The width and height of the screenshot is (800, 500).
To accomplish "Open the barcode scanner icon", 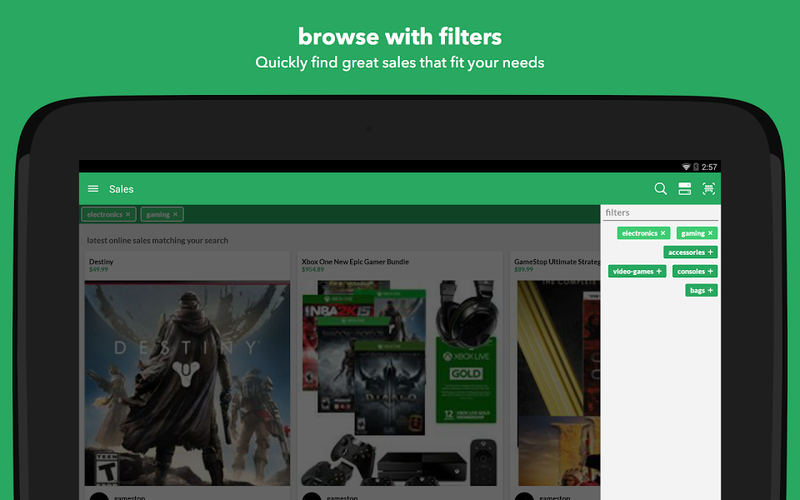I will click(x=709, y=189).
